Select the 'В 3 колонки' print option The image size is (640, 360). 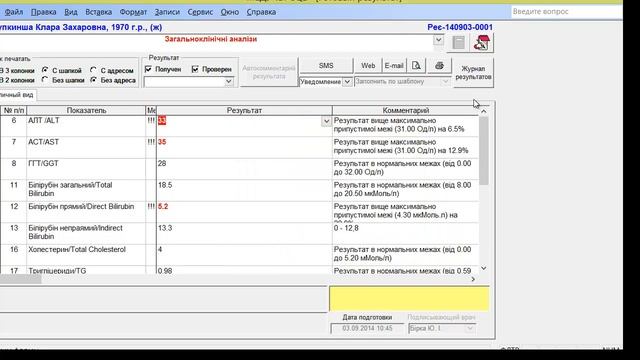[17, 71]
